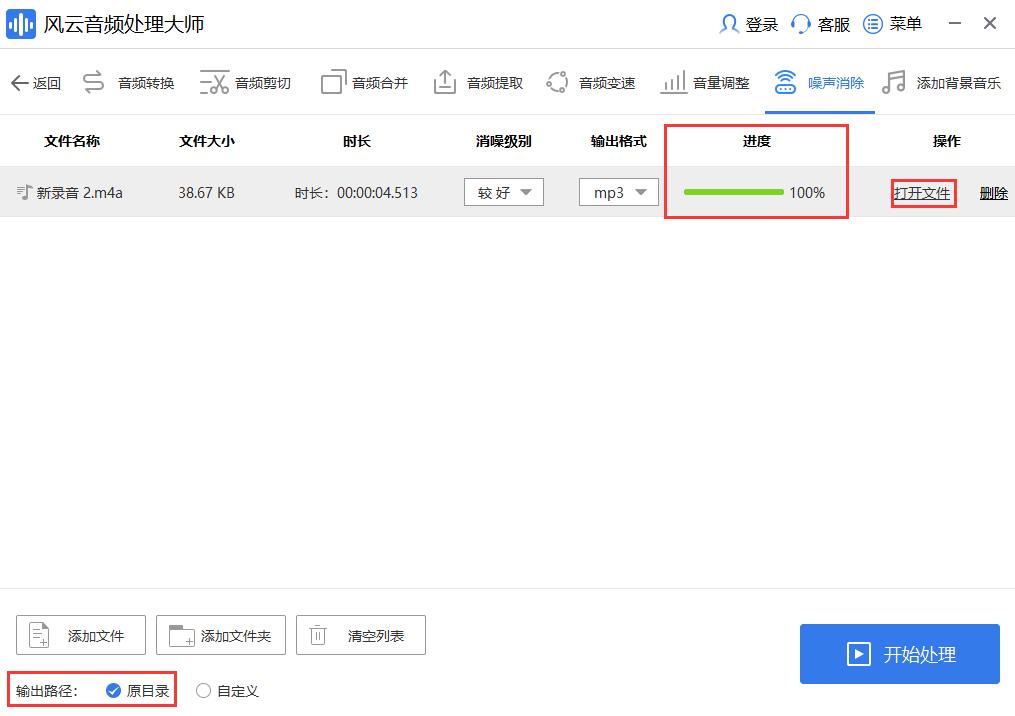
Task: Click 消噪级别 column header
Action: click(x=504, y=141)
